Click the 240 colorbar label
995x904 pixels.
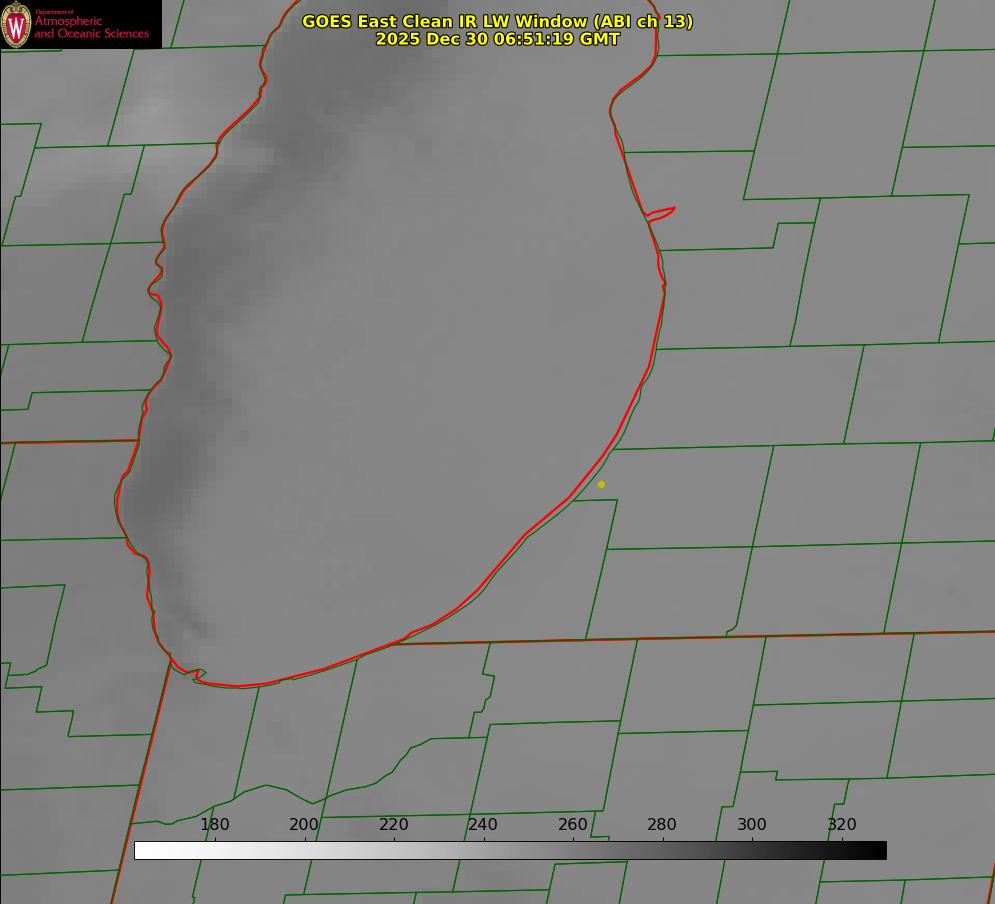pyautogui.click(x=483, y=824)
